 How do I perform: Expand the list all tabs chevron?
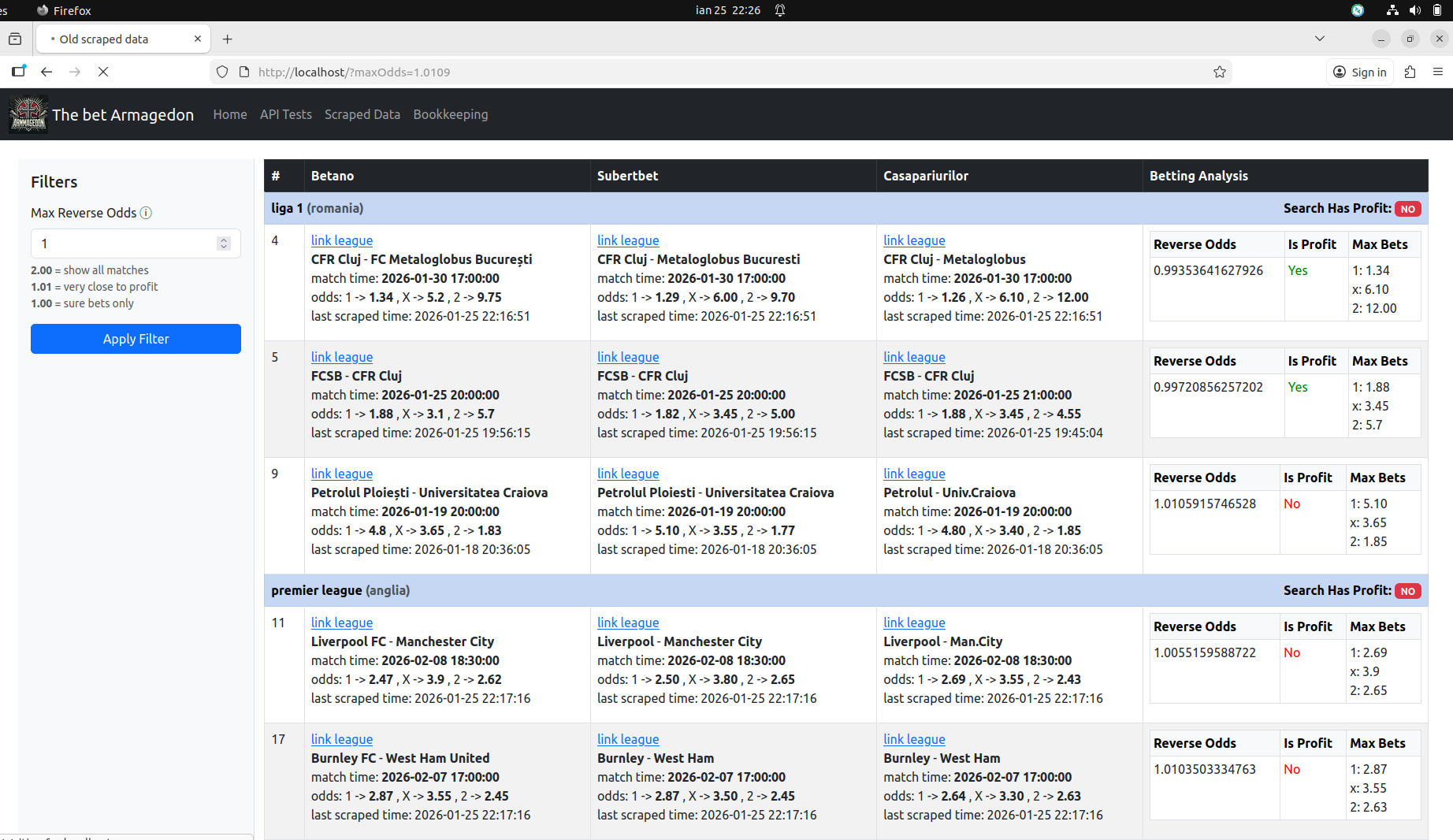1319,39
